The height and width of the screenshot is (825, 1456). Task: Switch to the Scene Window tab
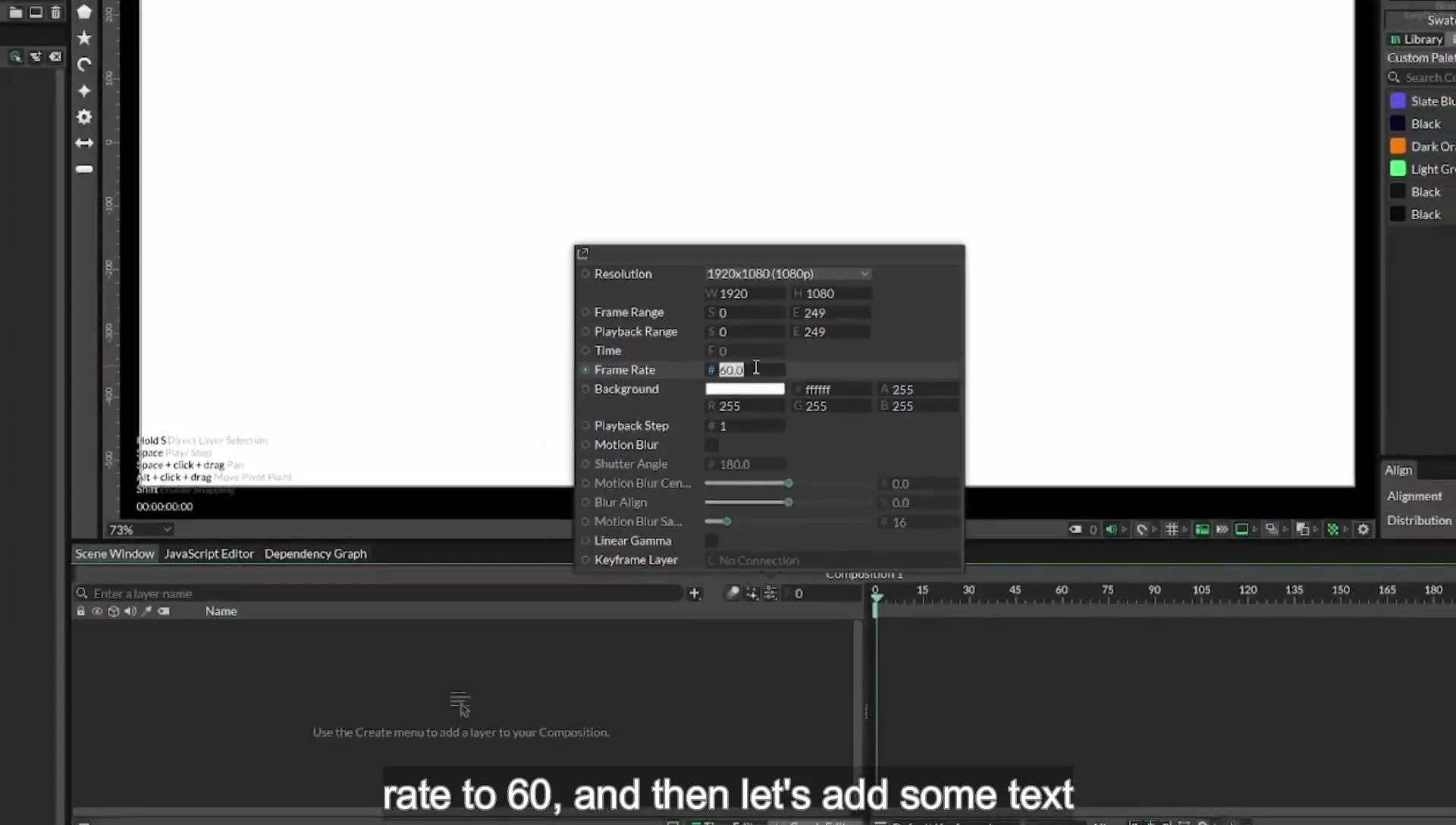[x=115, y=554]
